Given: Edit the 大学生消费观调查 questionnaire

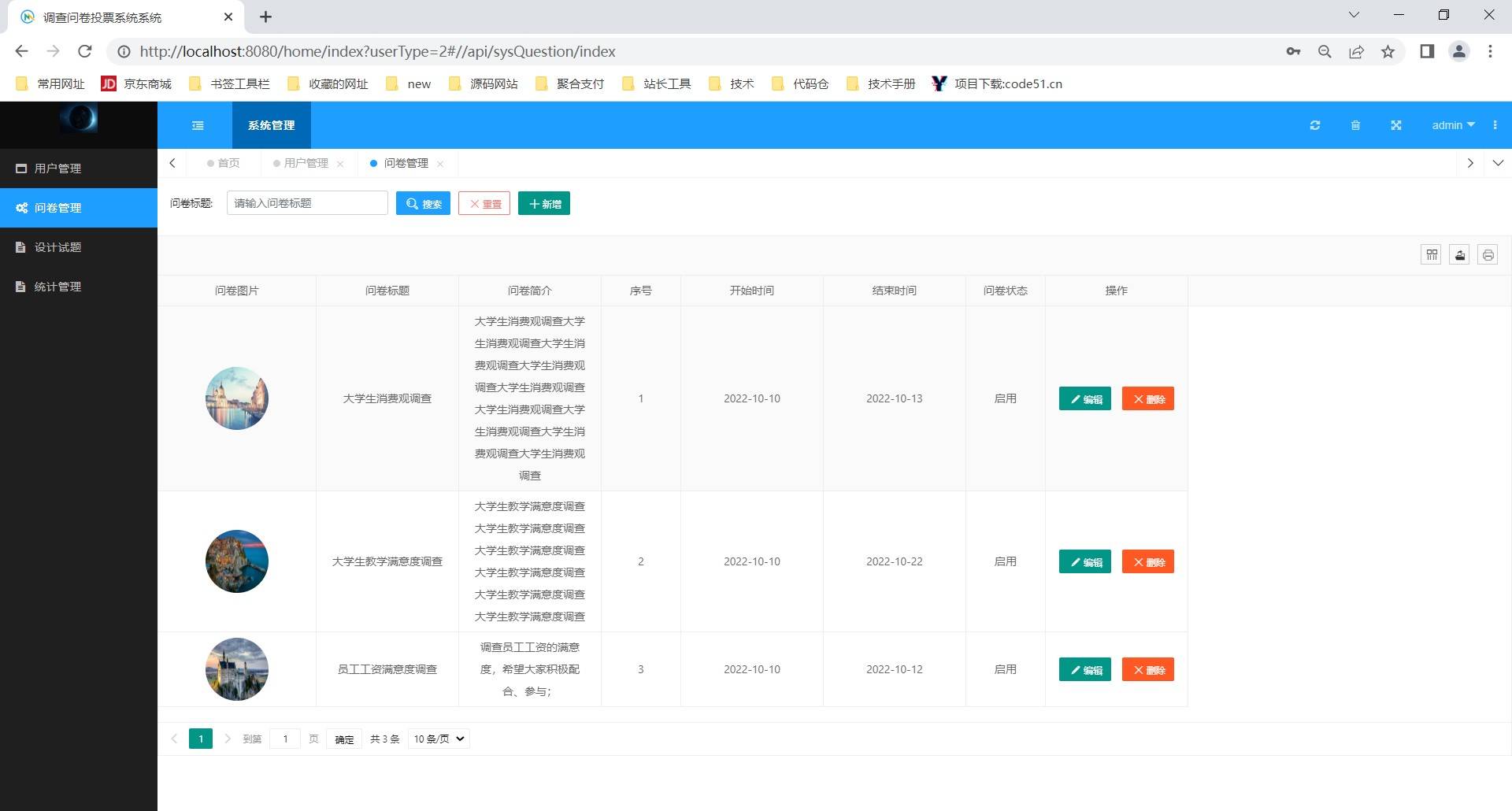Looking at the screenshot, I should pos(1085,398).
